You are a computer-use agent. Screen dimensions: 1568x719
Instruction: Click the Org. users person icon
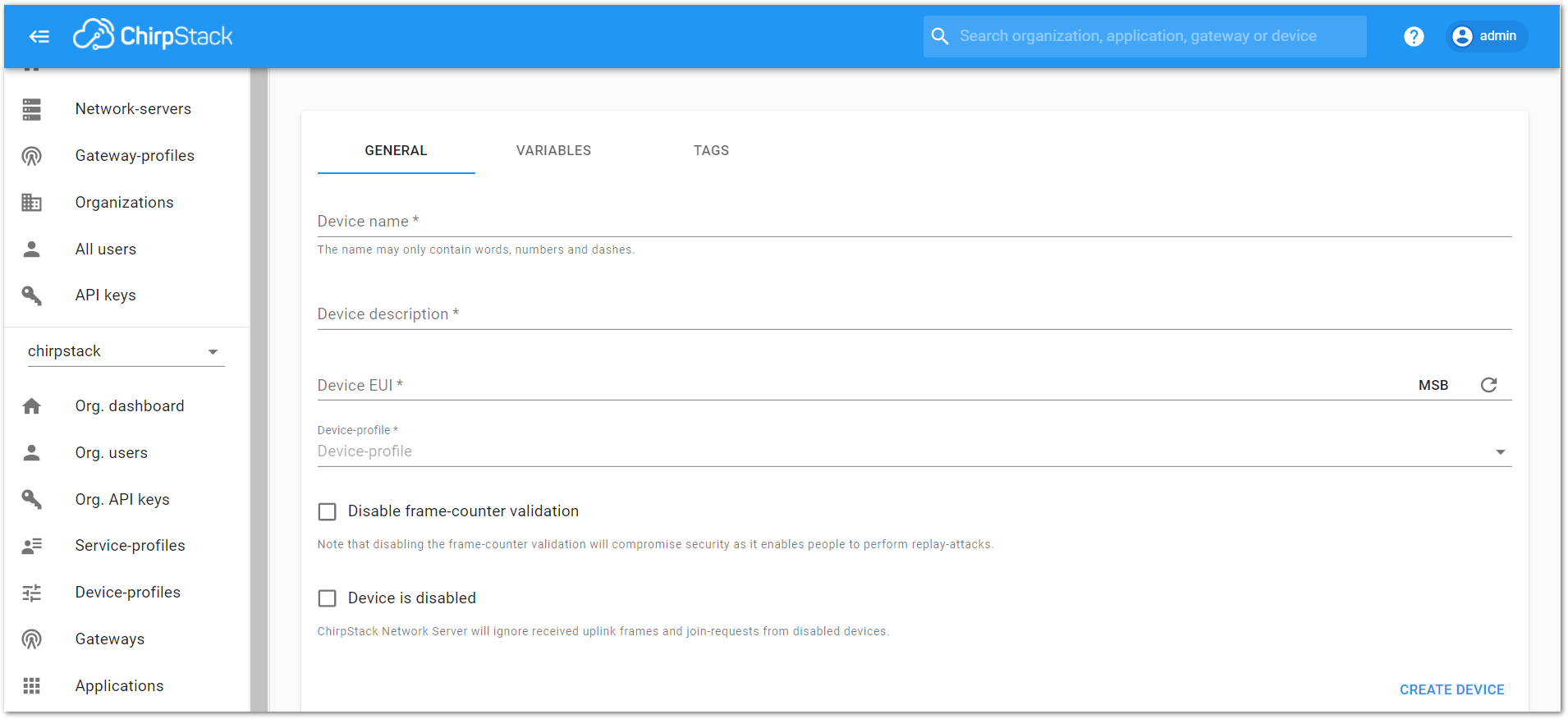point(32,453)
